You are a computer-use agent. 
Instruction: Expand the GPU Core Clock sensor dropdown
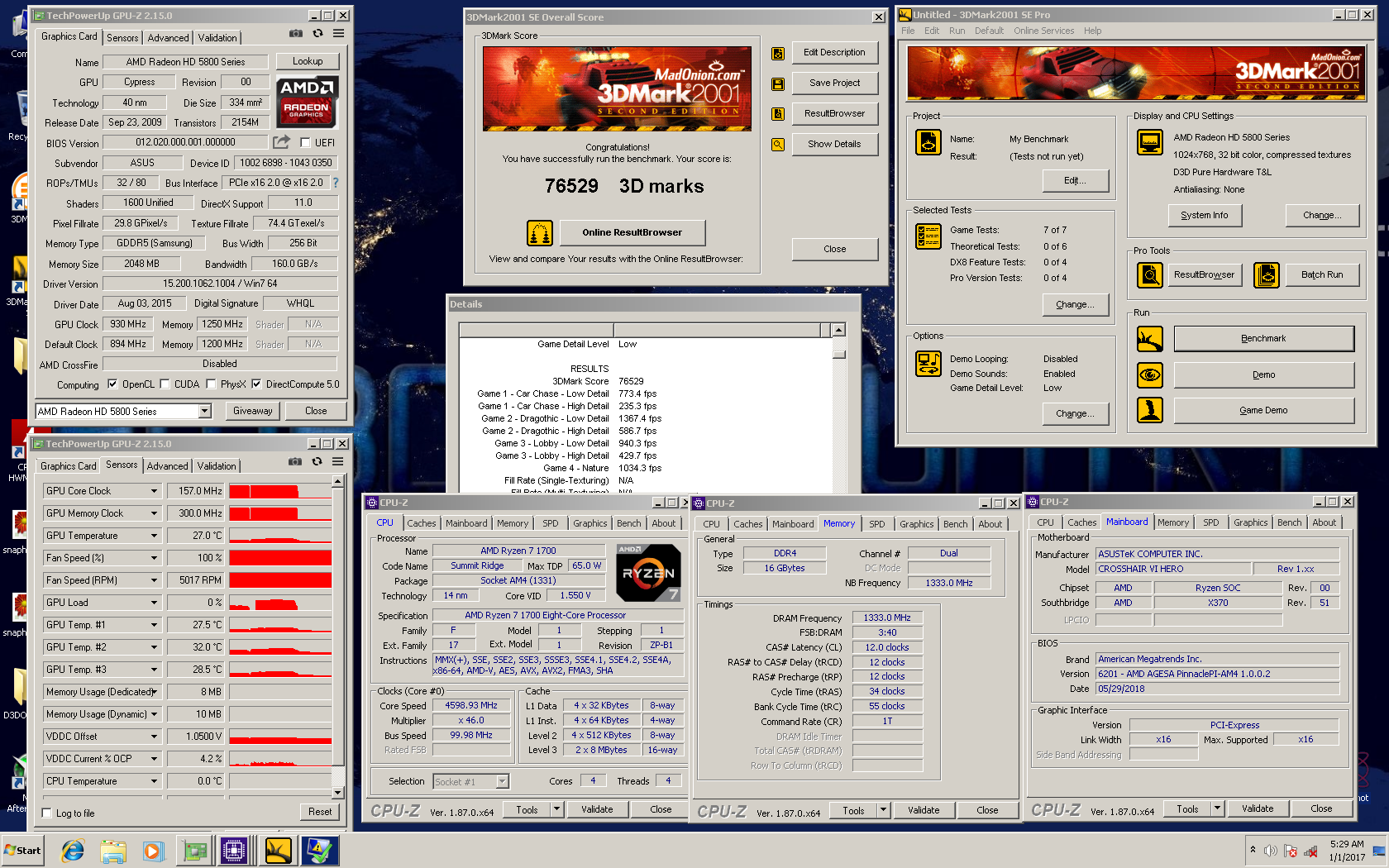point(154,491)
